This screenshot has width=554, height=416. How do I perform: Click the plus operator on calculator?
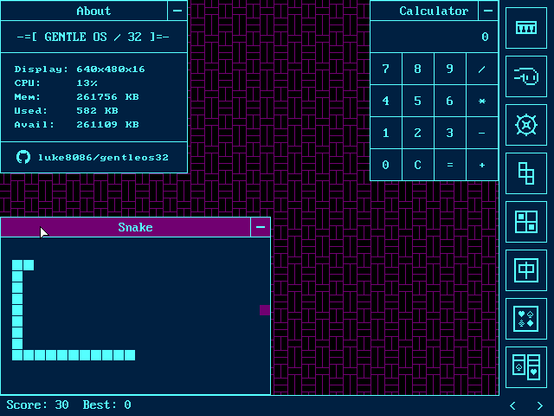(482, 165)
